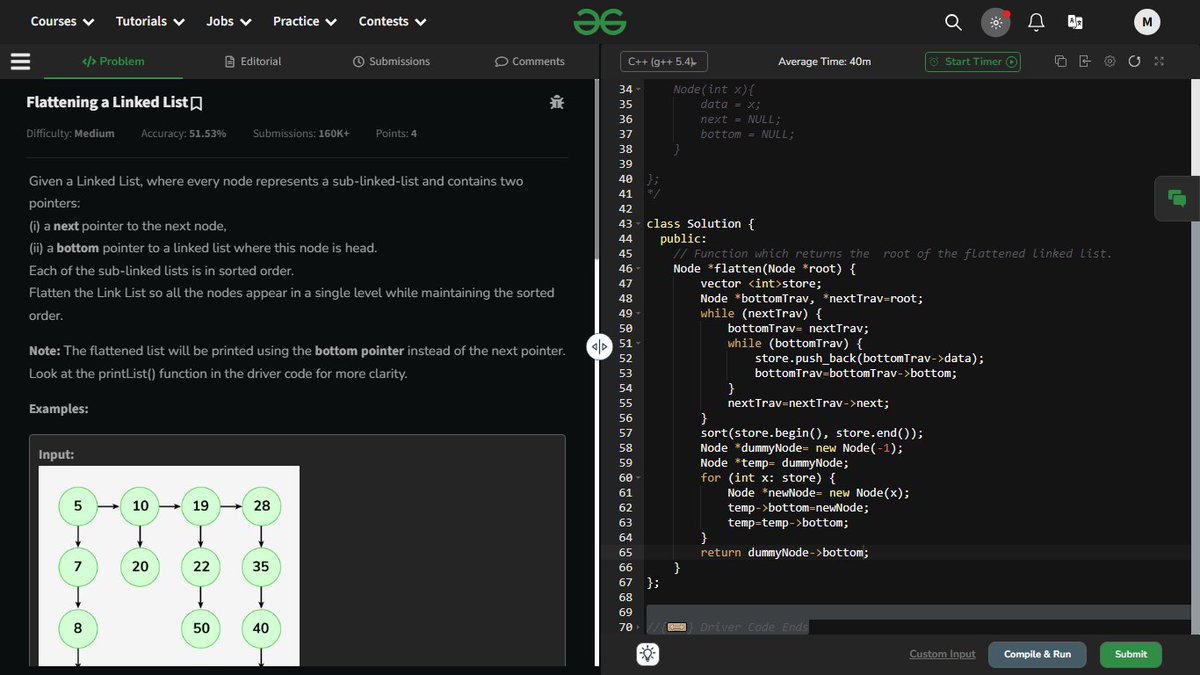The width and height of the screenshot is (1200, 675).
Task: Collapse the code fold at line 51
Action: click(x=638, y=344)
